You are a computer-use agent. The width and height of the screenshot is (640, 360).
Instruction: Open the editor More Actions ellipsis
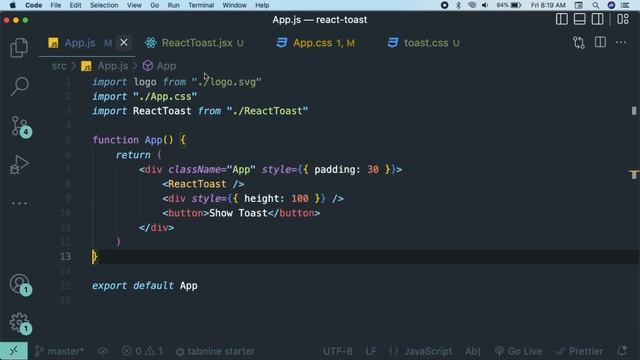coord(621,42)
